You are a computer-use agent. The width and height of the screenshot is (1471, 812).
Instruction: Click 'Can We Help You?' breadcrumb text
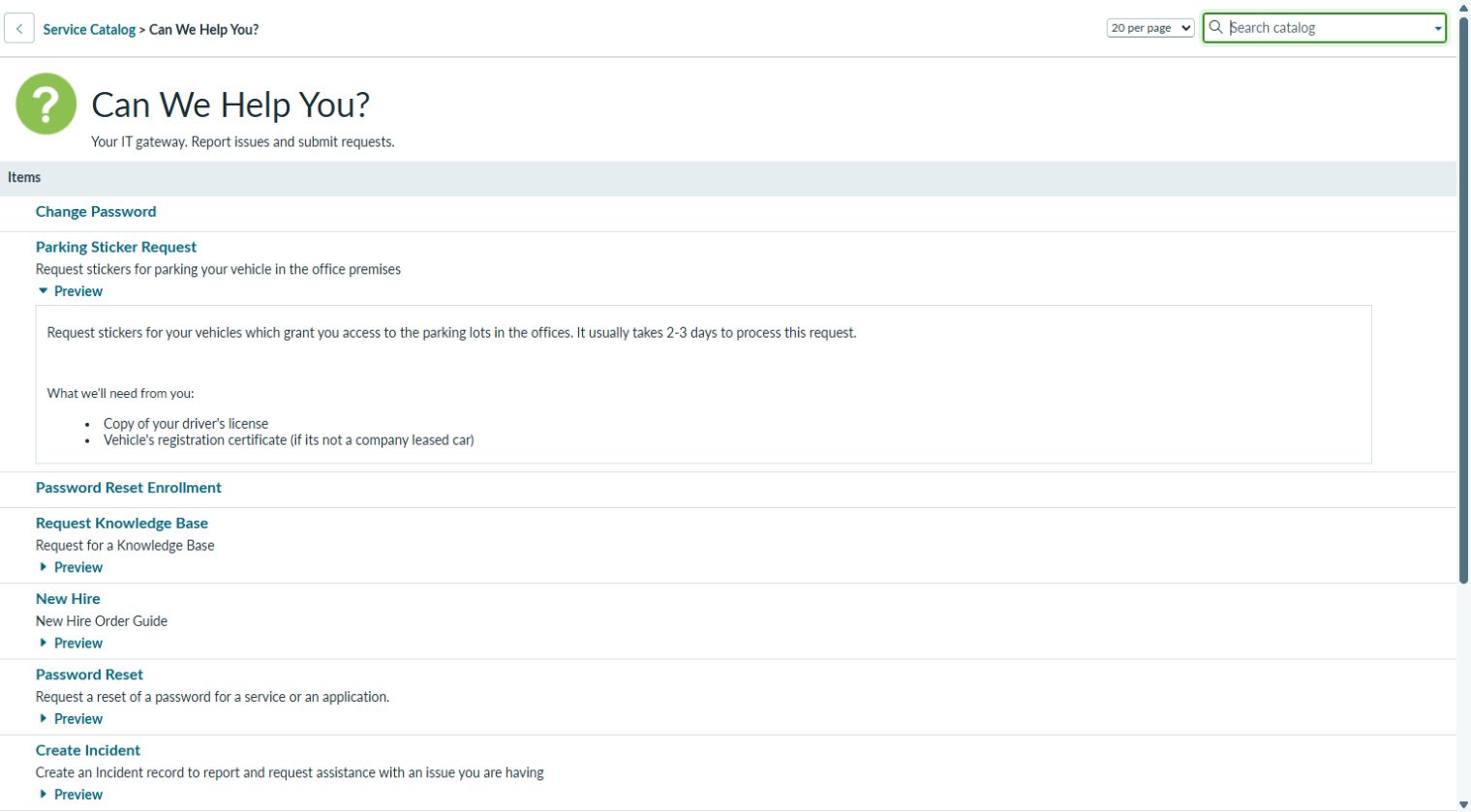[x=203, y=29]
